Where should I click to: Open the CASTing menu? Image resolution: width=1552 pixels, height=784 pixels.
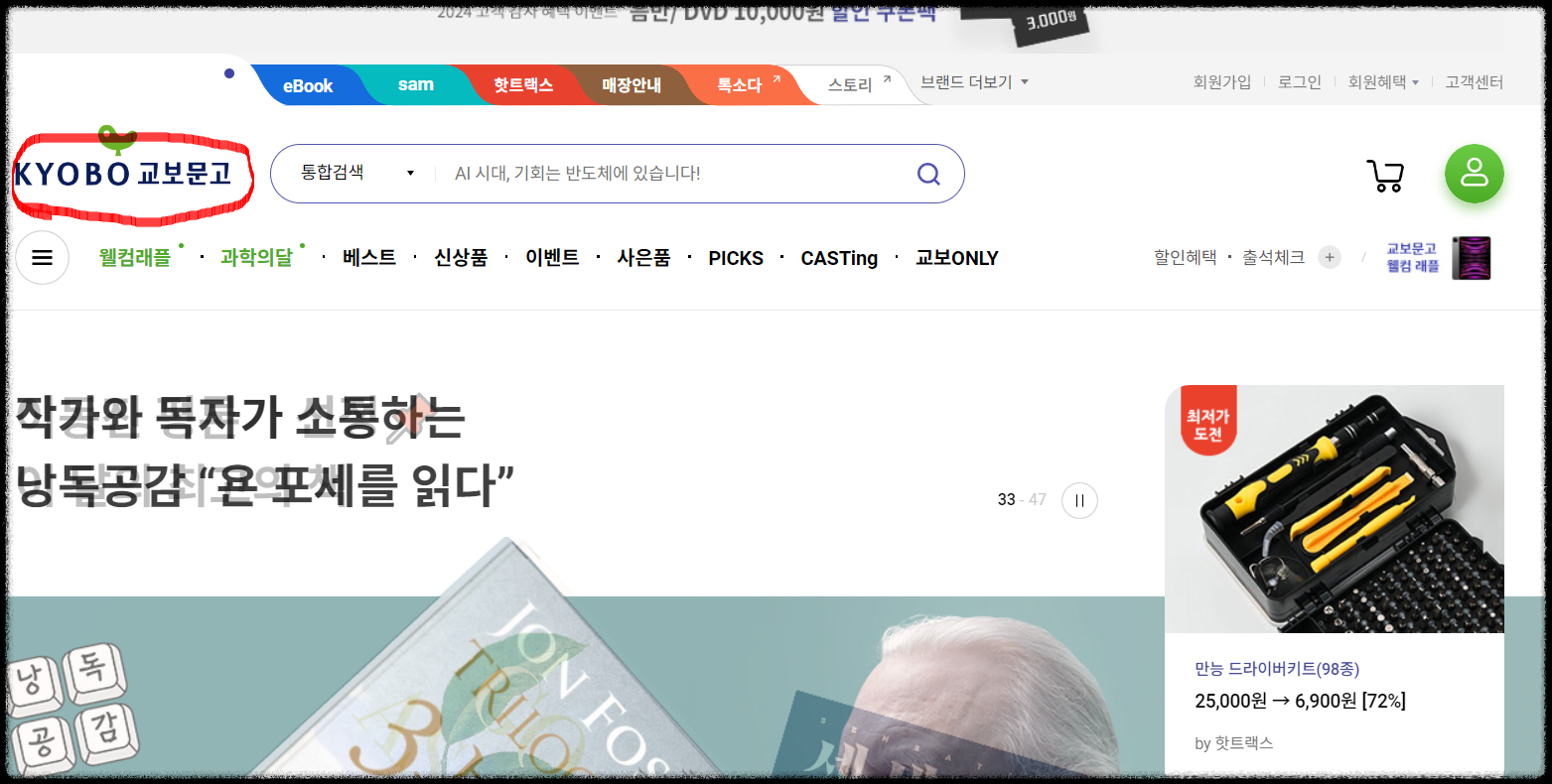tap(839, 258)
